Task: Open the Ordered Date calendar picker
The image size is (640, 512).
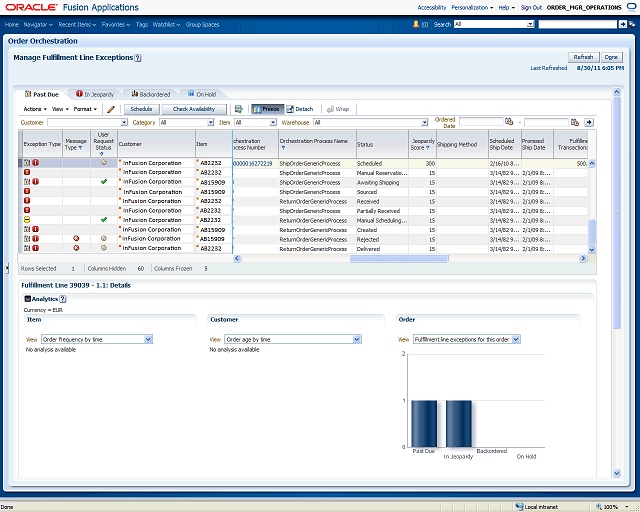Action: click(509, 122)
